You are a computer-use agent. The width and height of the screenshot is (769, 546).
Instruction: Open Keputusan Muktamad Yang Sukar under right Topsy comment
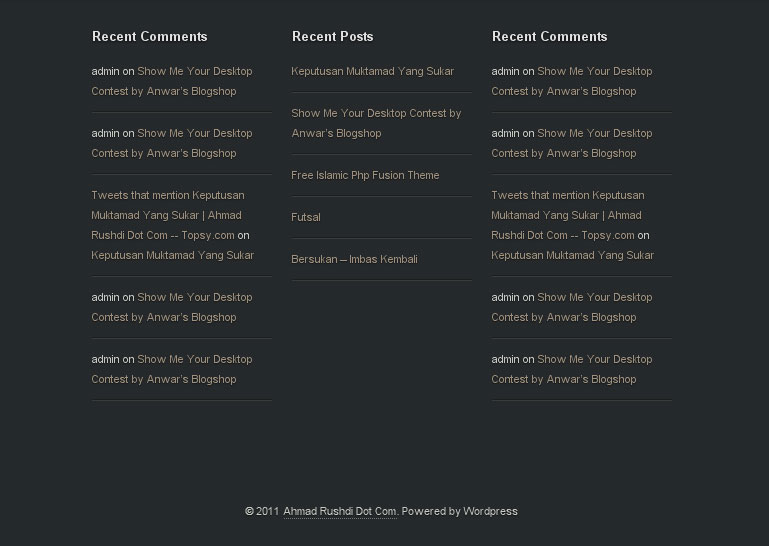[x=573, y=256]
